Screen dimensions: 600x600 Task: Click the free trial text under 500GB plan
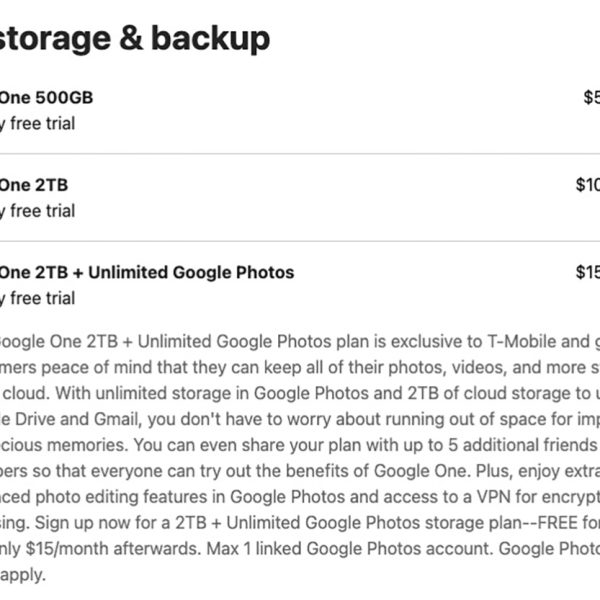40,124
